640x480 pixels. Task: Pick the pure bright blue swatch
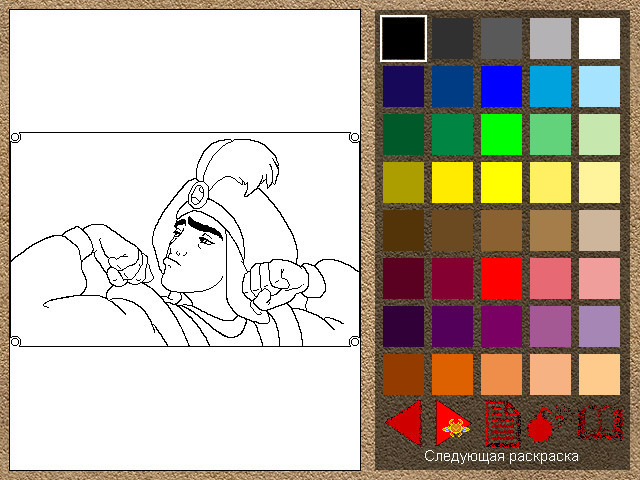tap(501, 87)
